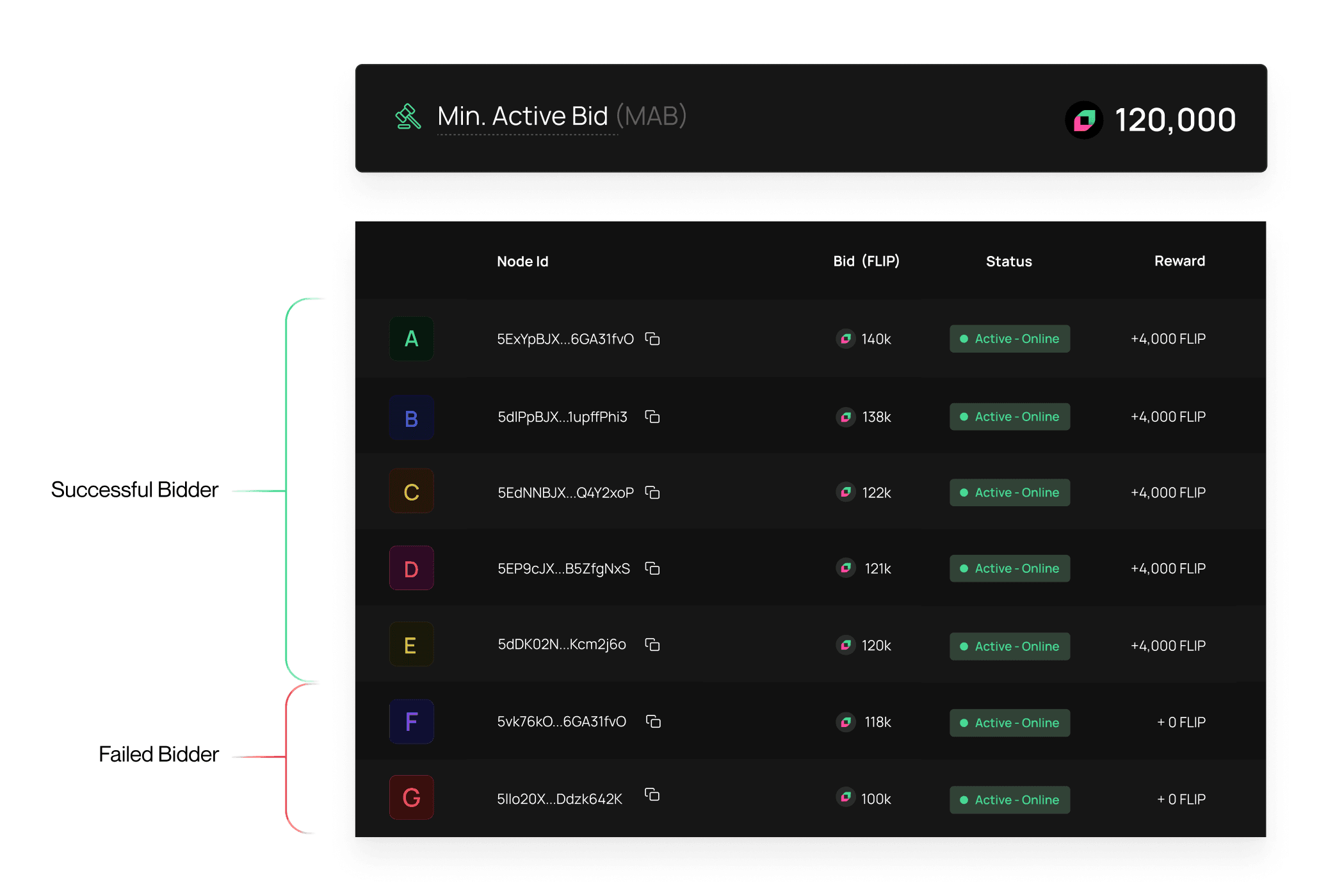Viewport: 1319px width, 896px height.
Task: Click Active - Online badge for node A
Action: click(1009, 339)
